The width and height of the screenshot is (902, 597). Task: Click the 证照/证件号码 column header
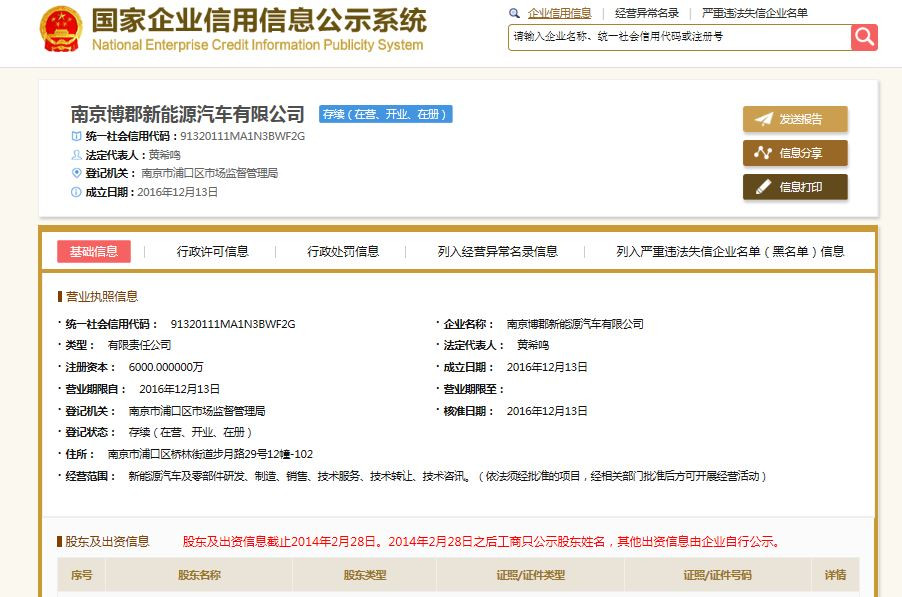[717, 575]
